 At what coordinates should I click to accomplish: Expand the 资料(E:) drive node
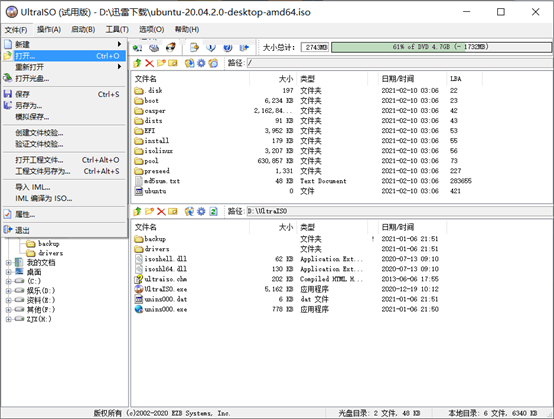click(8, 300)
